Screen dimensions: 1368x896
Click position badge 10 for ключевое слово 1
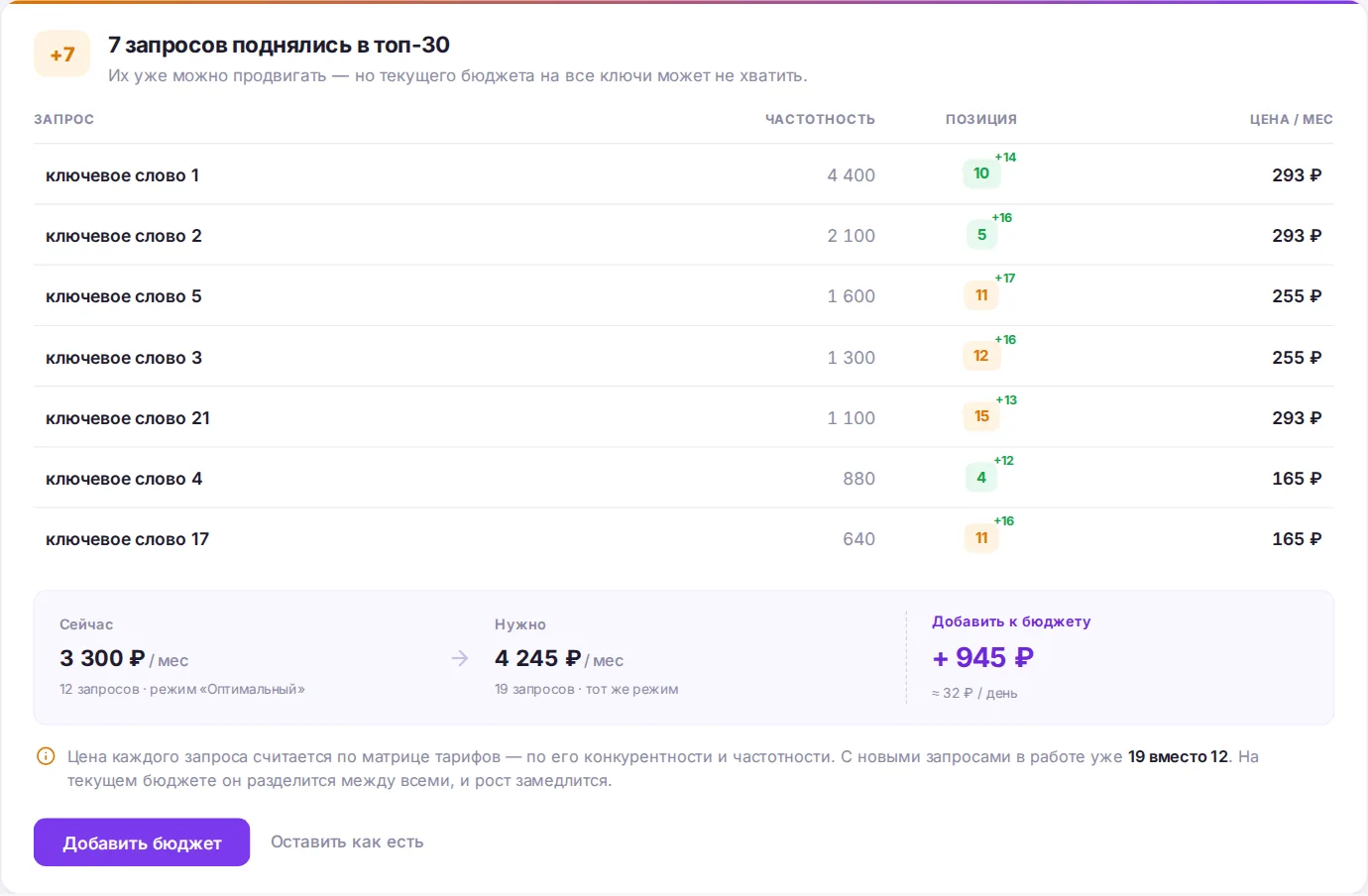pos(981,173)
